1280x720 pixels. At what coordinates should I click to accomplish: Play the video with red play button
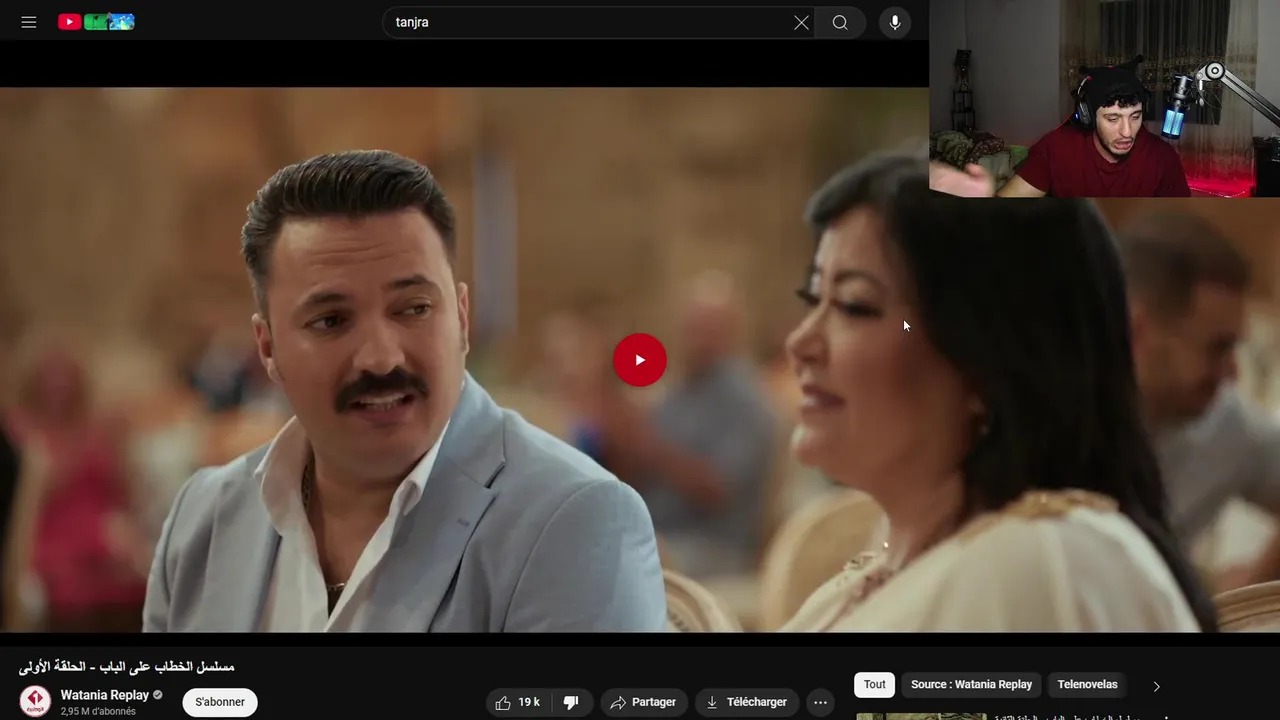coord(640,360)
